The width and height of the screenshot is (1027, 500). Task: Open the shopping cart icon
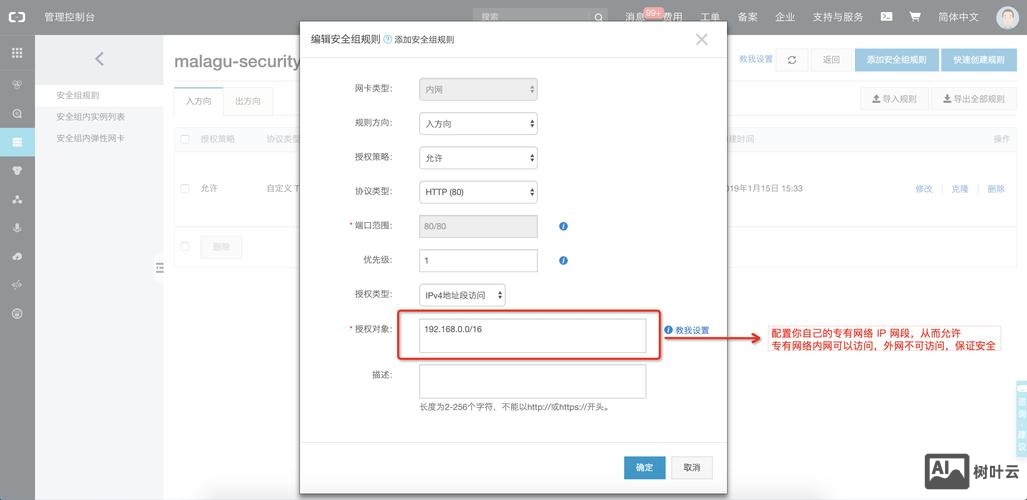coord(915,17)
